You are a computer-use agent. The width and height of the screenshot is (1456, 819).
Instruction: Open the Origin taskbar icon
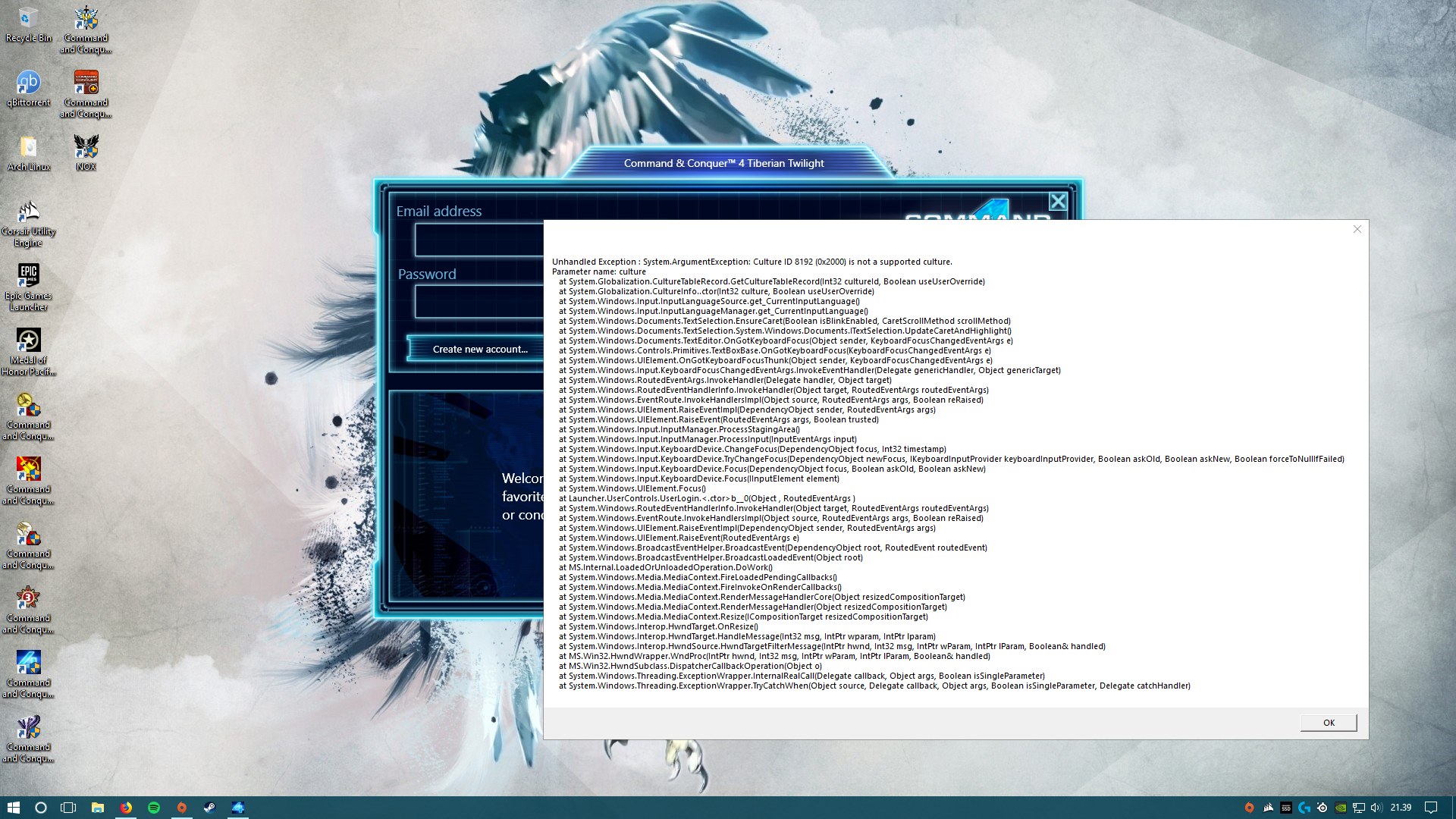[x=182, y=808]
